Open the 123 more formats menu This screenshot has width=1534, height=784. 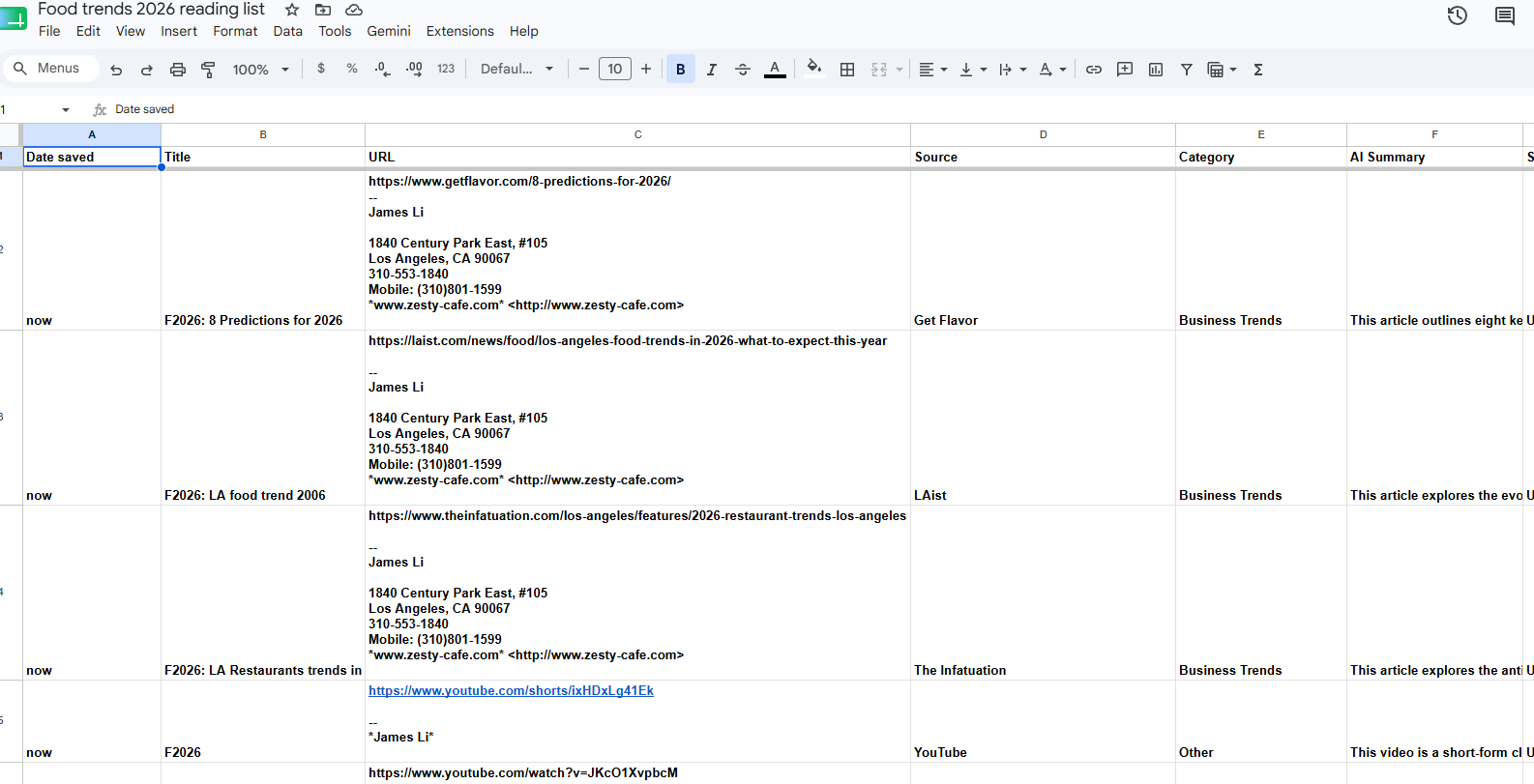click(446, 69)
